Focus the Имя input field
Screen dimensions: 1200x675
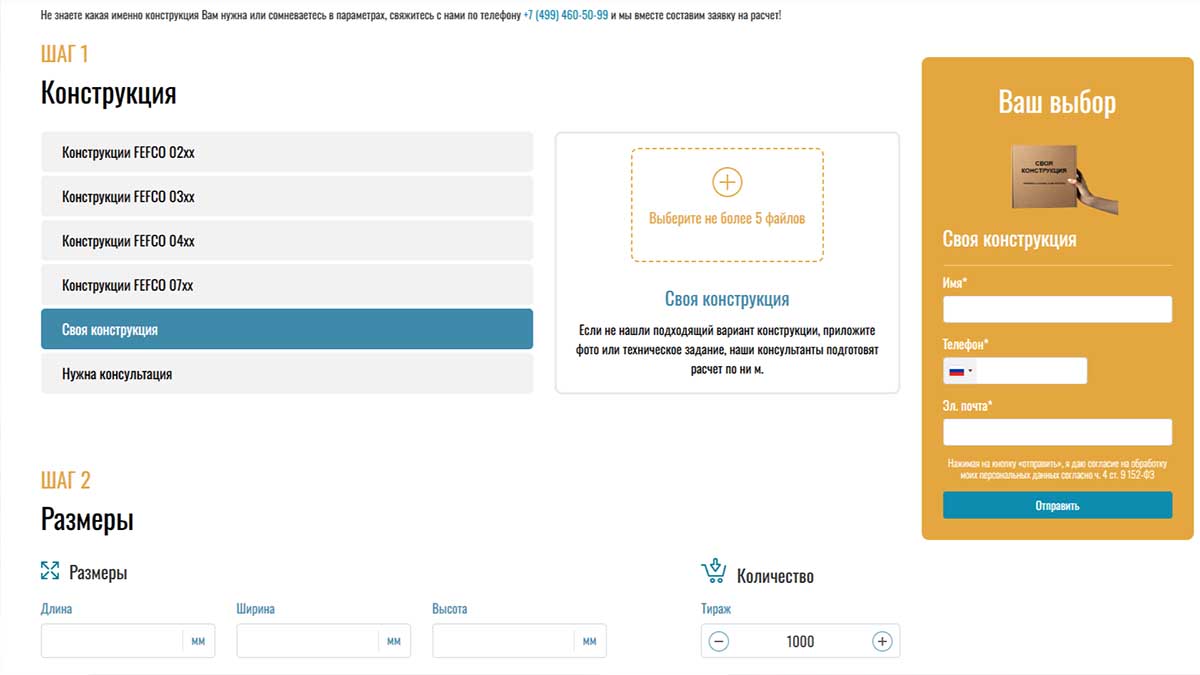coord(1057,309)
